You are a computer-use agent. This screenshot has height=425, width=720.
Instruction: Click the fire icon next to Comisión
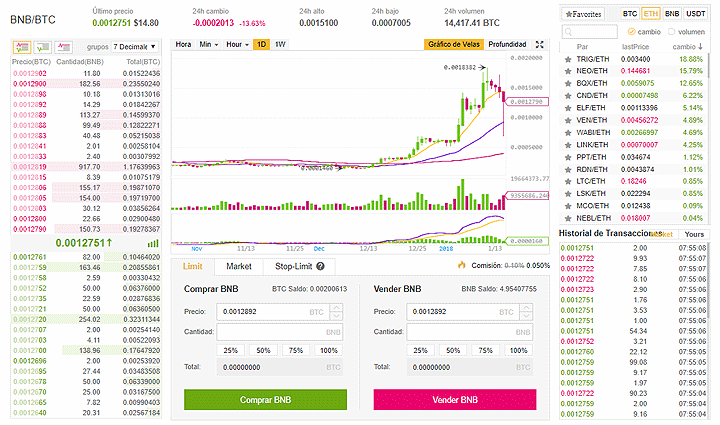click(x=462, y=265)
